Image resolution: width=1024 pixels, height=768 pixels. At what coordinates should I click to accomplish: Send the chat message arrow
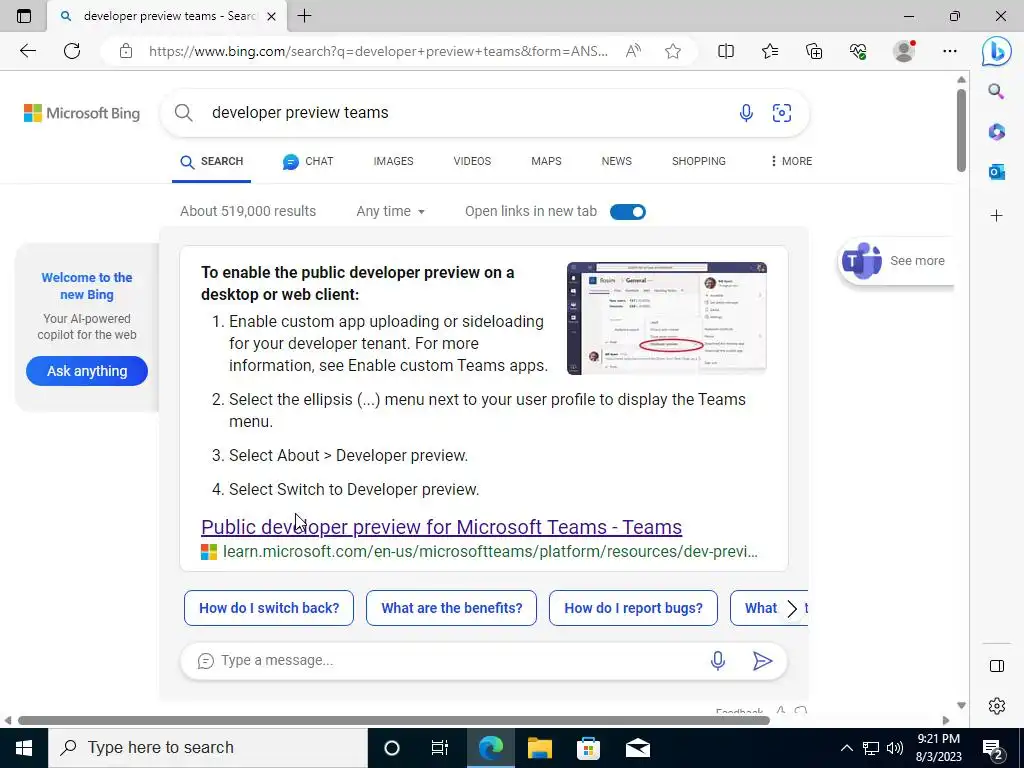click(762, 661)
